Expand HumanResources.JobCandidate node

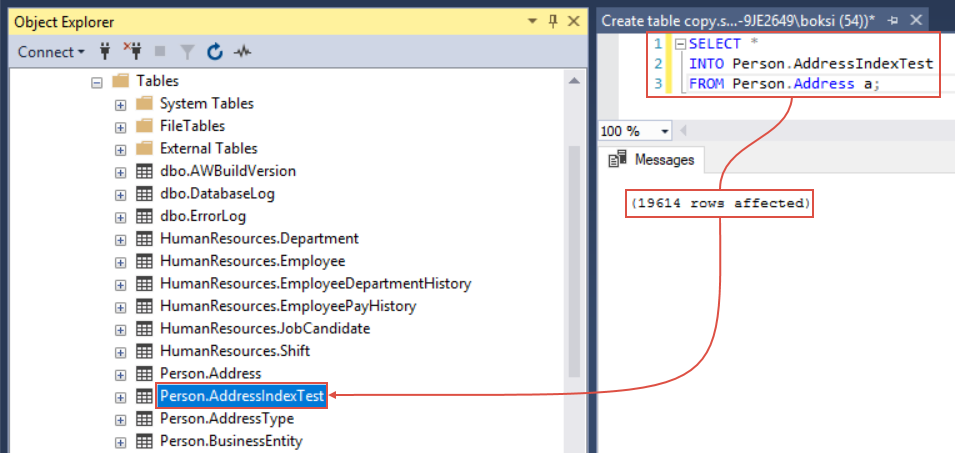[x=121, y=330]
